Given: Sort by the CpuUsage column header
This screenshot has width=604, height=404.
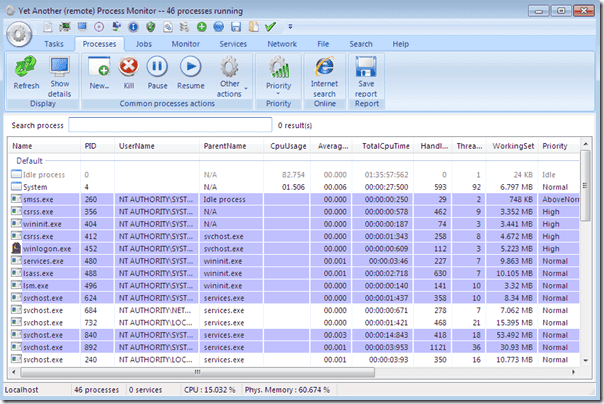Looking at the screenshot, I should [287, 146].
